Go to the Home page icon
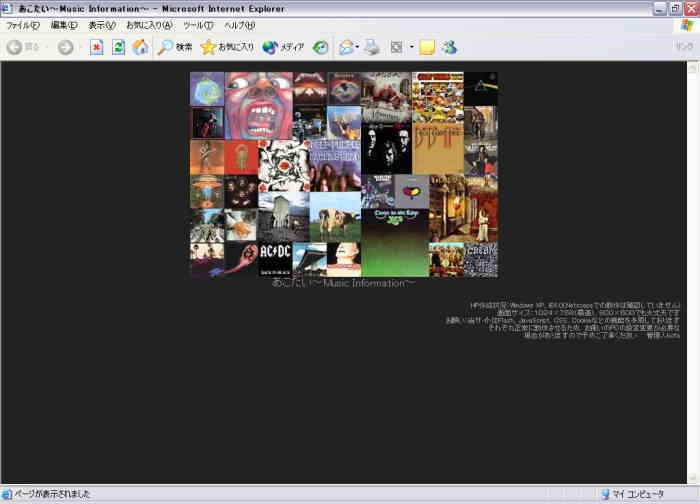Image resolution: width=700 pixels, height=504 pixels. (140, 47)
